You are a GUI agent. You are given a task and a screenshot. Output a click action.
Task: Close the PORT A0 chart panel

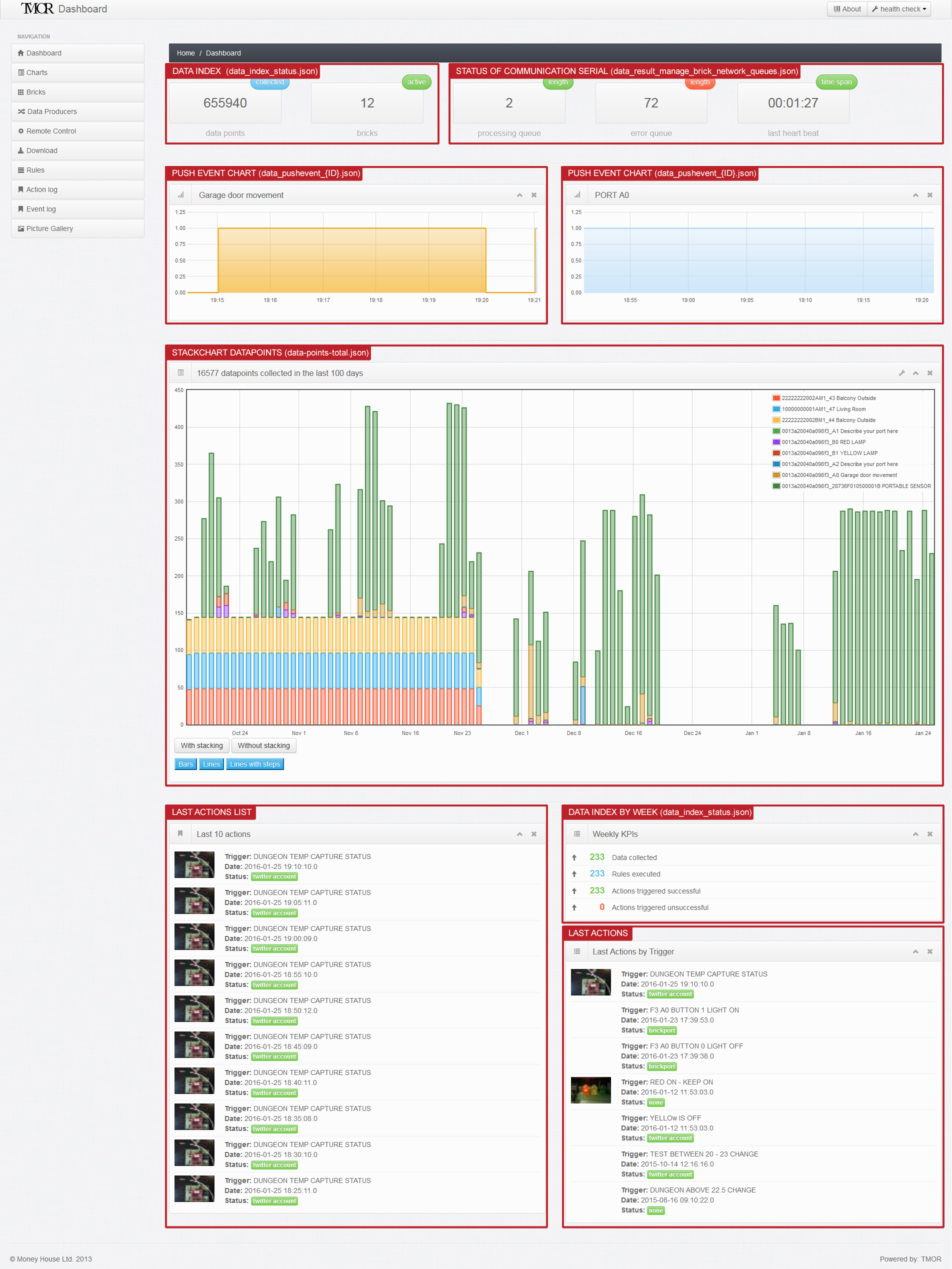tap(929, 195)
